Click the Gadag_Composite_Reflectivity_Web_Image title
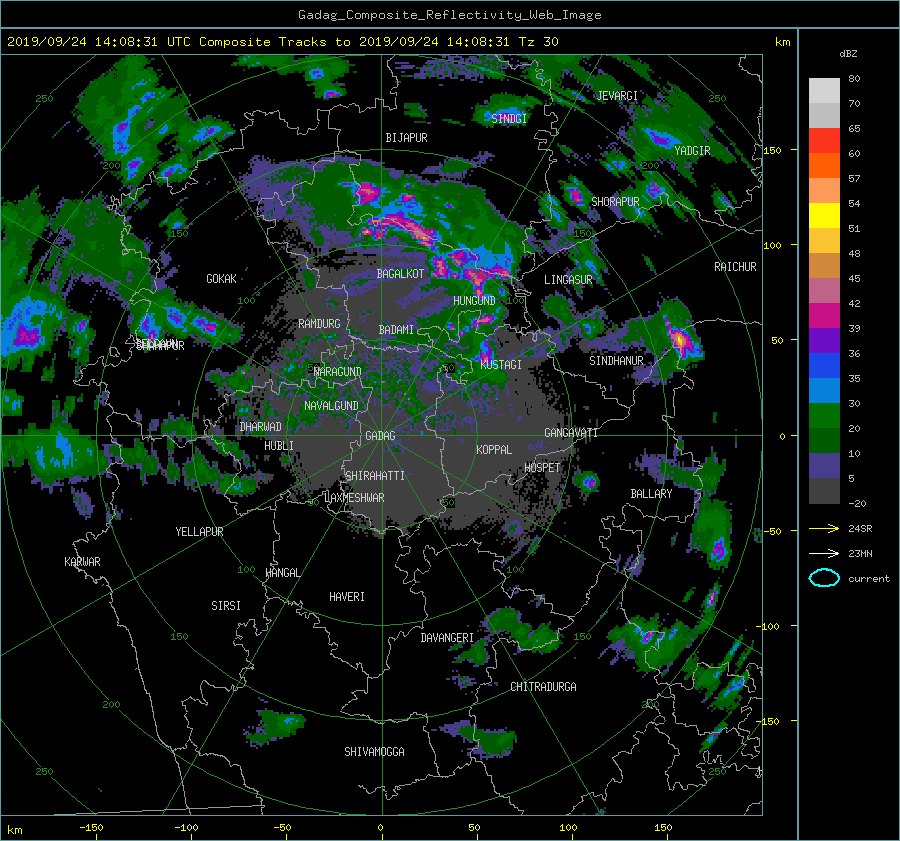 pos(449,15)
